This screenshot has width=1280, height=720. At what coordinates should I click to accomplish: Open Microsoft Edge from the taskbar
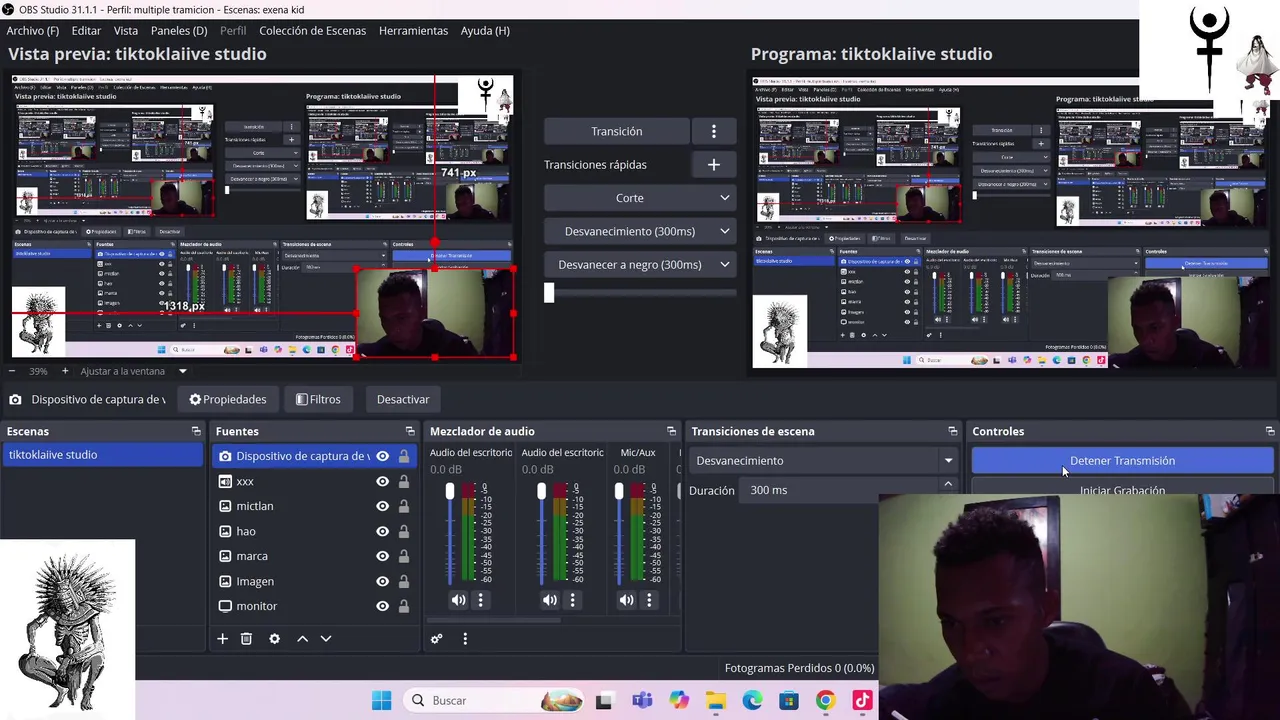click(x=752, y=700)
